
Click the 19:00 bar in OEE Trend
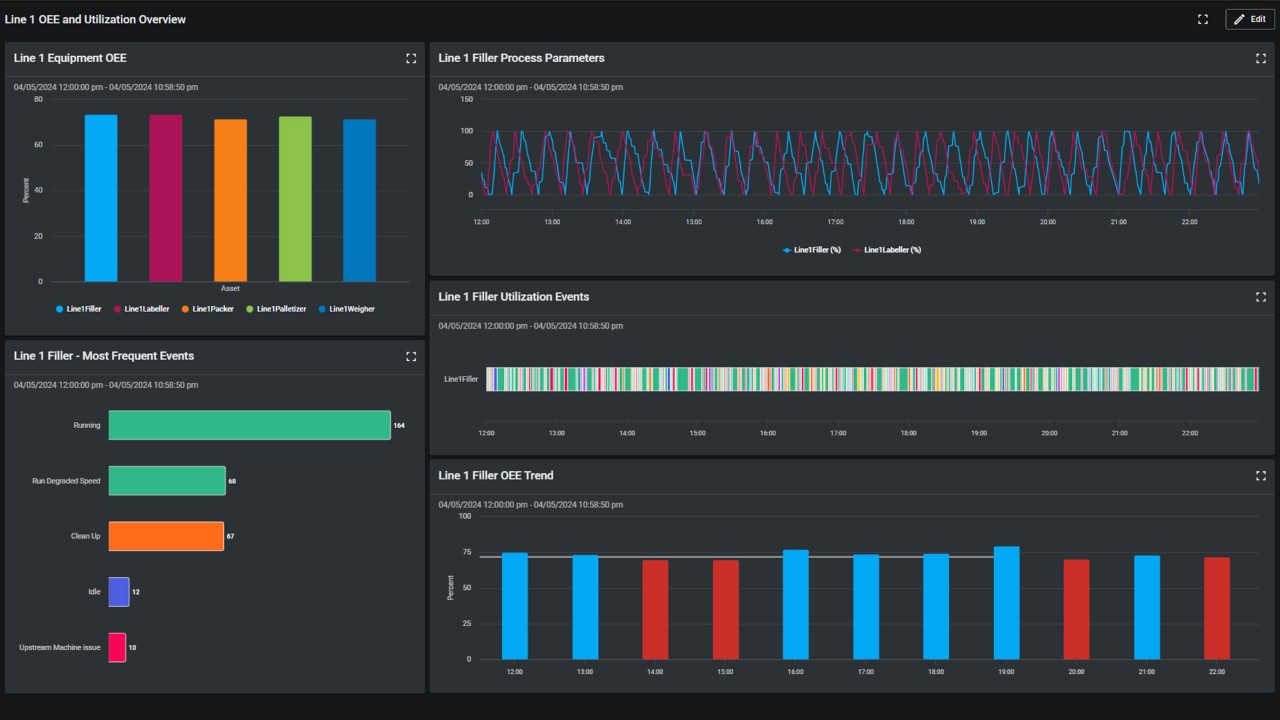point(1006,603)
